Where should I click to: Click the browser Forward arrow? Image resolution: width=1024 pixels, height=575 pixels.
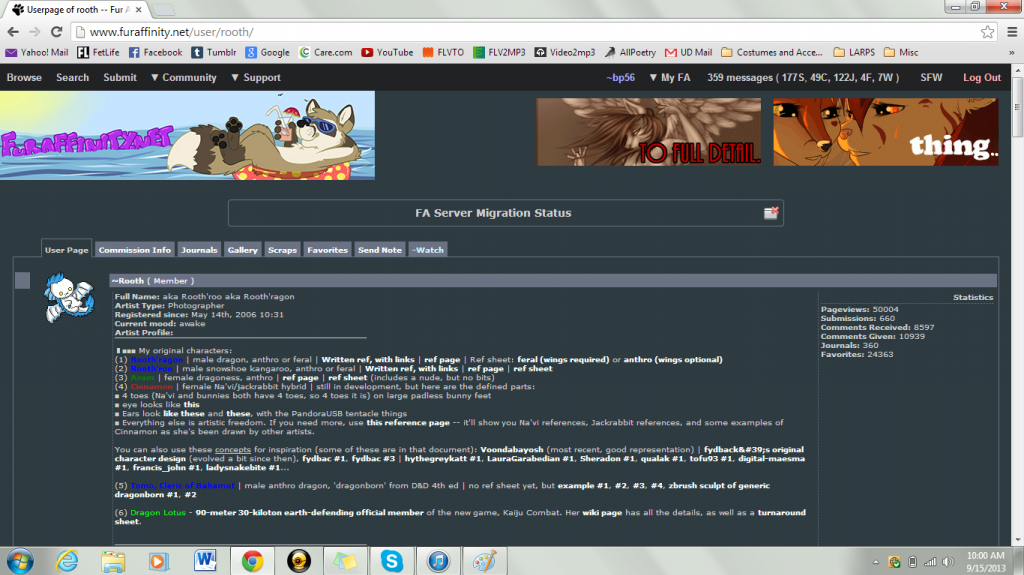point(35,32)
